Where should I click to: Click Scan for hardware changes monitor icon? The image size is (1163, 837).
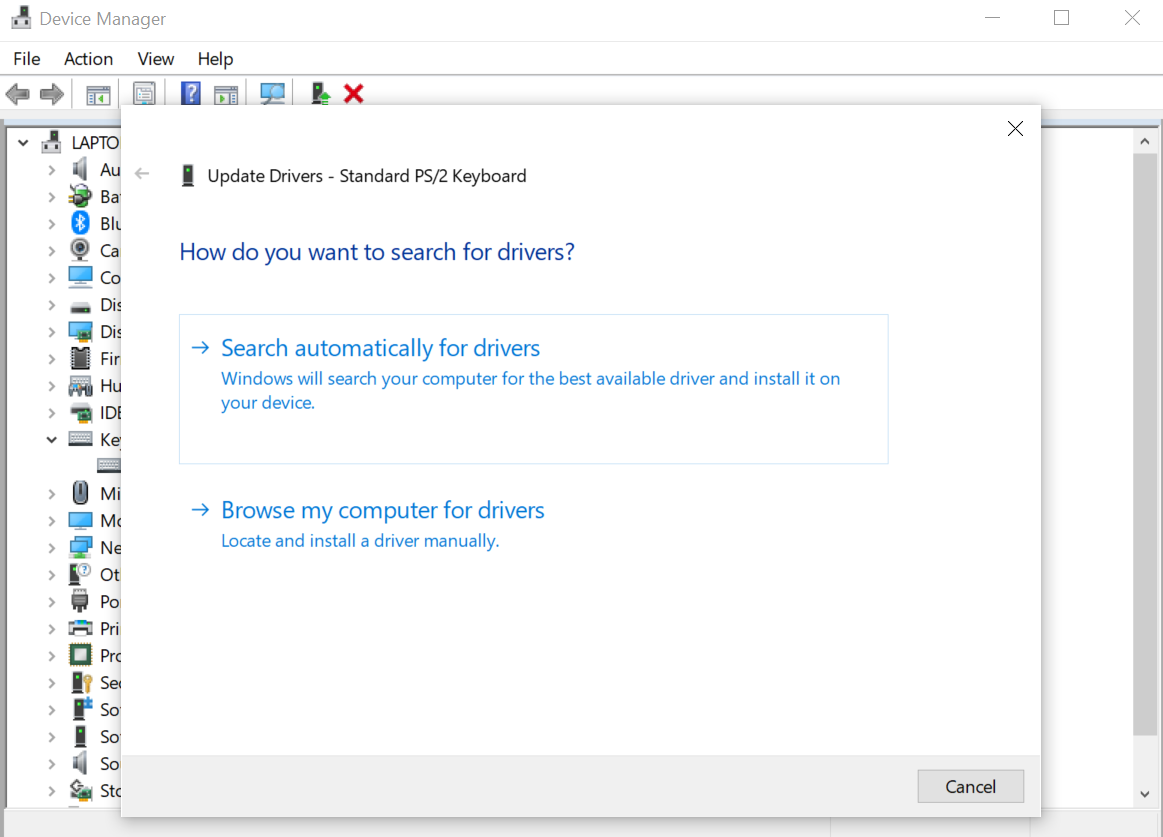[x=272, y=93]
